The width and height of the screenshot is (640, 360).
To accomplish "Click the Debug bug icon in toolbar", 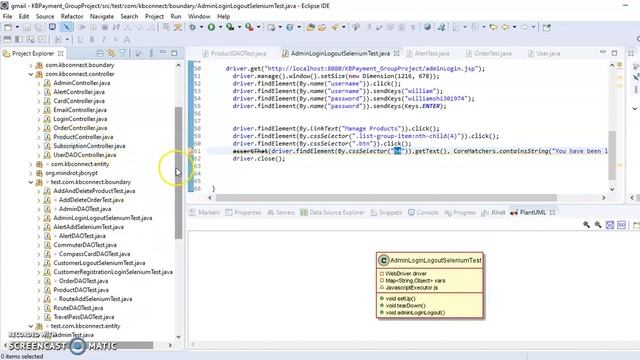I will click(x=192, y=27).
